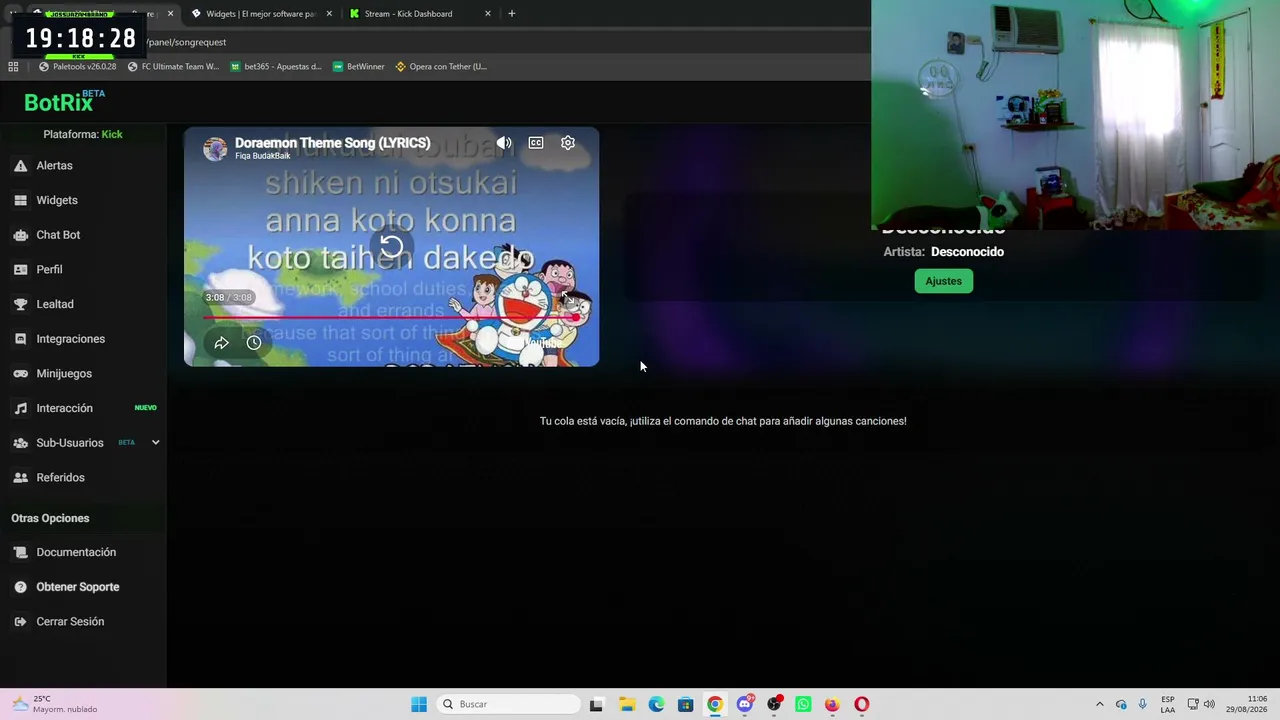Open the Windows Start menu
This screenshot has height=720, width=1280.
(x=419, y=704)
